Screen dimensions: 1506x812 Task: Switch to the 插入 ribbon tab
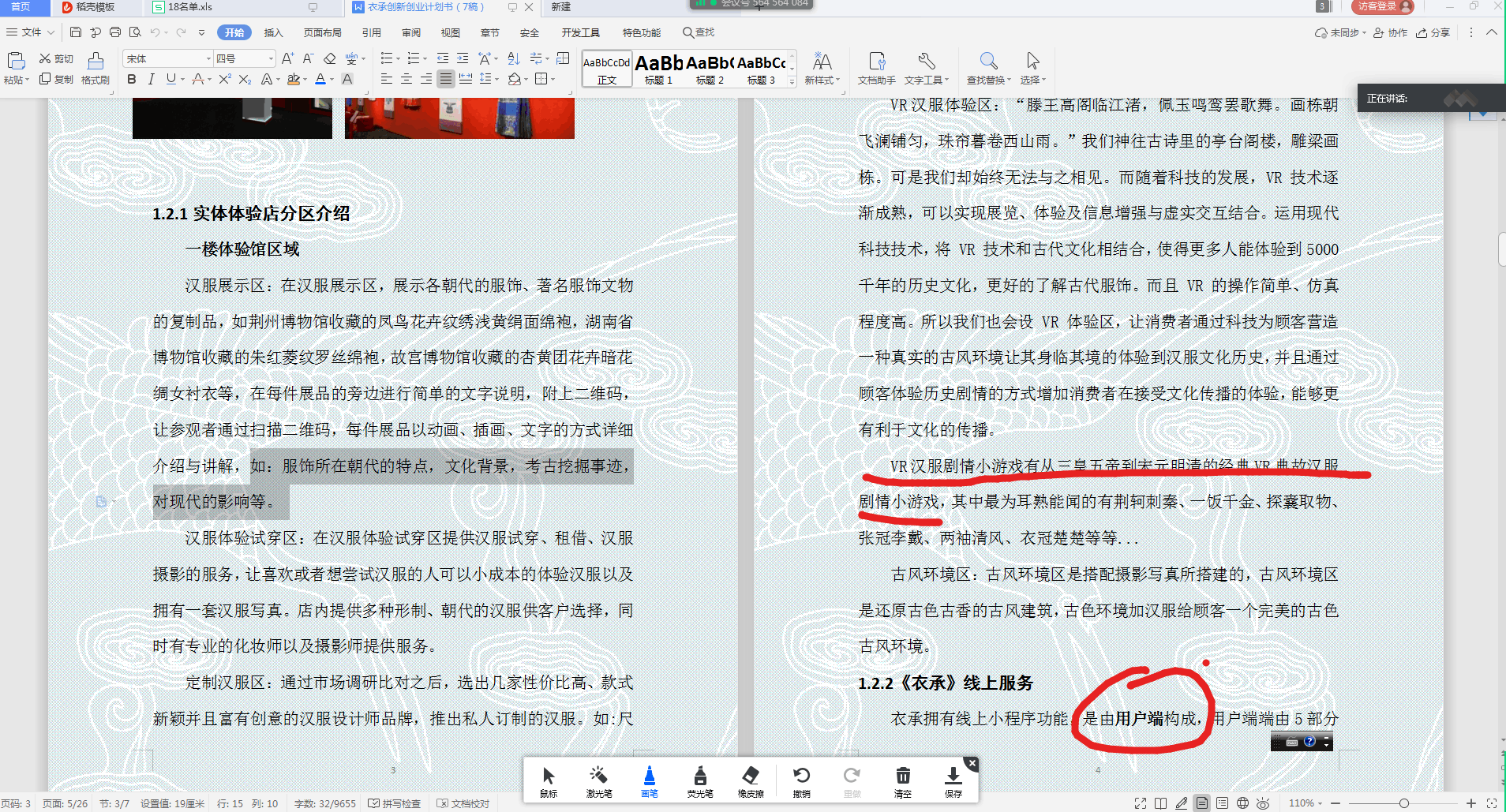[272, 32]
